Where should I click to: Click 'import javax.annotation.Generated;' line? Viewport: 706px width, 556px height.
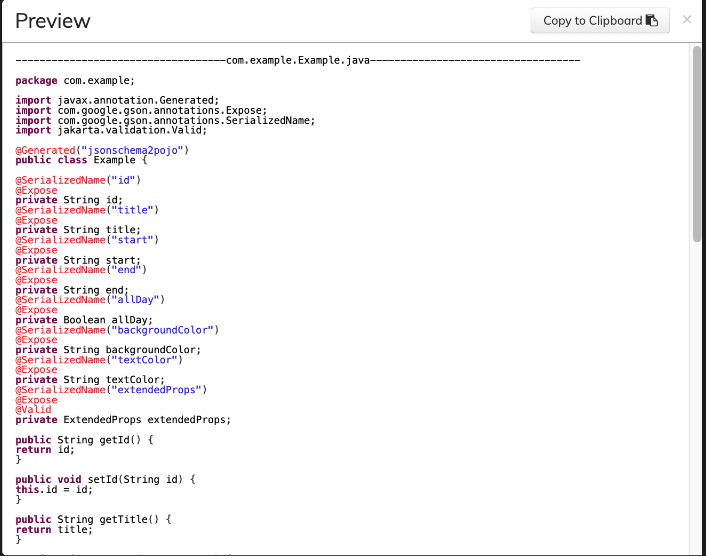[x=117, y=100]
